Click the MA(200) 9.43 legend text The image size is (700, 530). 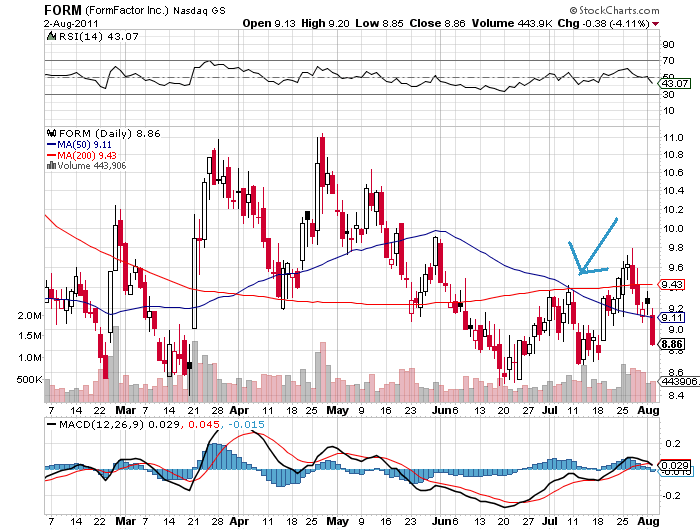87,155
